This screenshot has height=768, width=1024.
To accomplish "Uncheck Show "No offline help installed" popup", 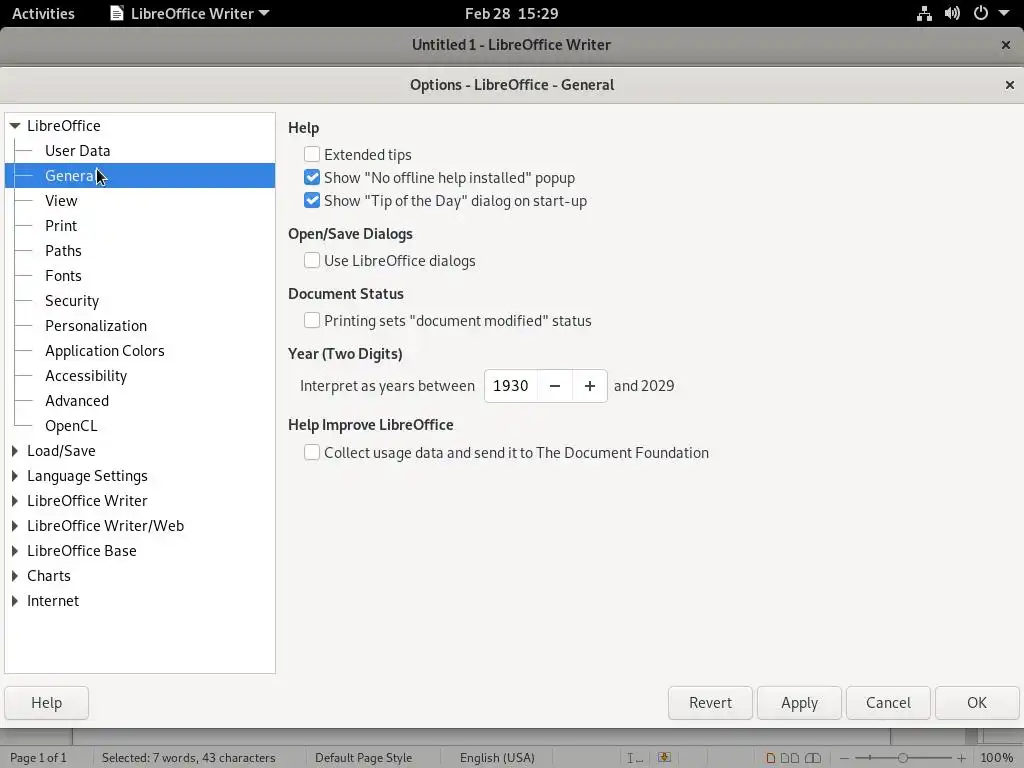I will [312, 178].
